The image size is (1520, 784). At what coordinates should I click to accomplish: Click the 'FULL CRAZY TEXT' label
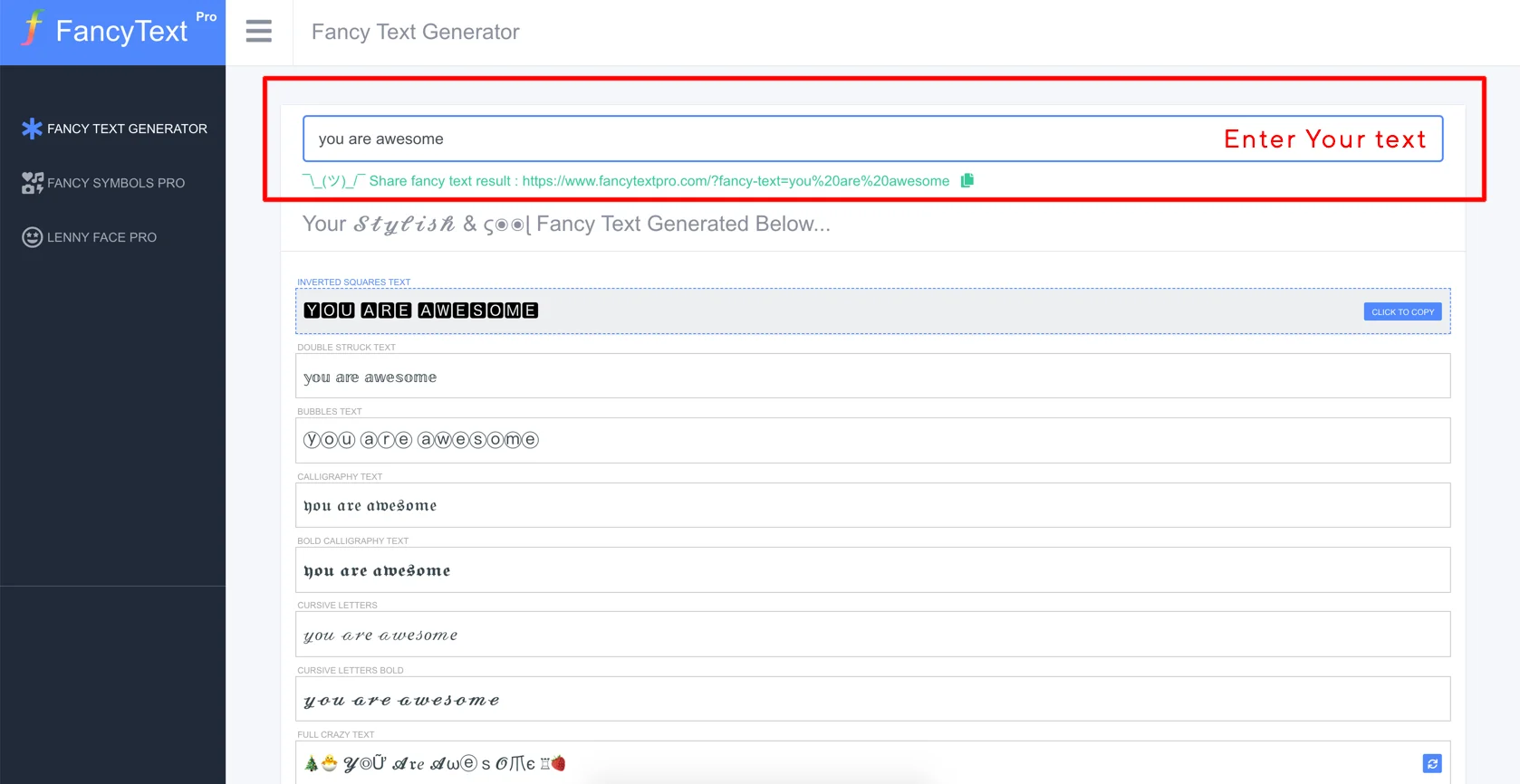pos(336,735)
